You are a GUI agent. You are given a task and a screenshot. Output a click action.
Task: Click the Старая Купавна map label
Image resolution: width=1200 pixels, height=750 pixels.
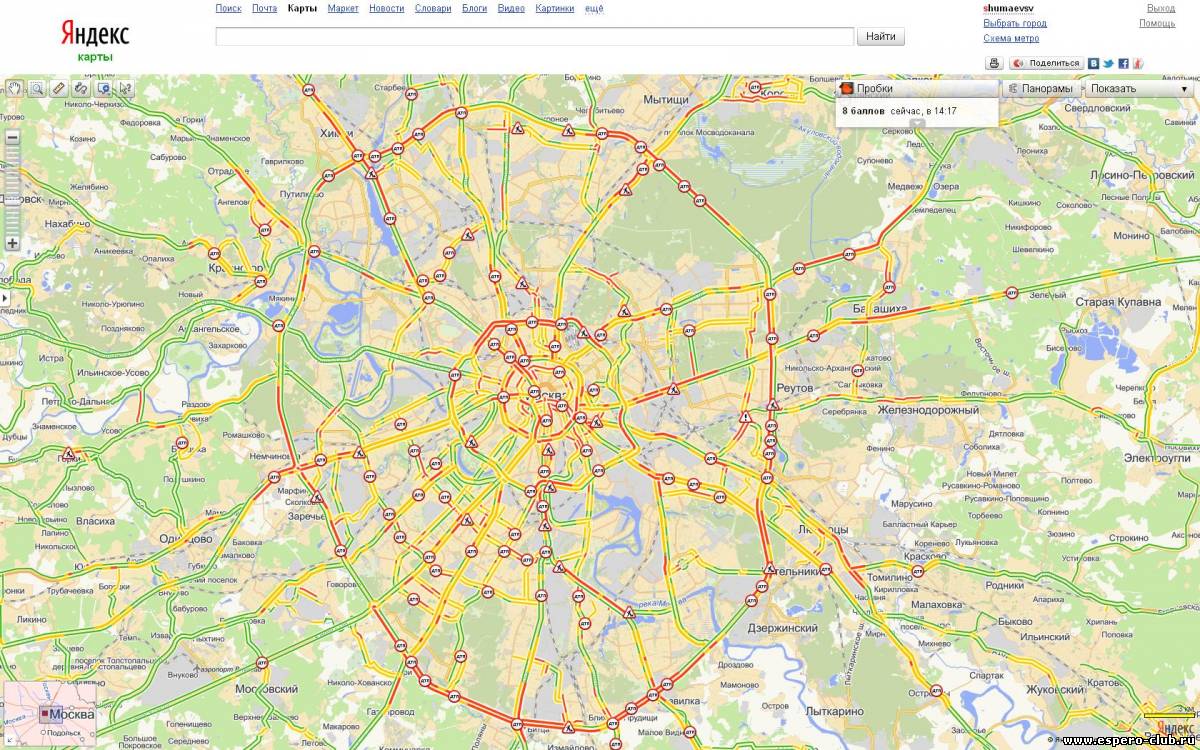pyautogui.click(x=1118, y=301)
